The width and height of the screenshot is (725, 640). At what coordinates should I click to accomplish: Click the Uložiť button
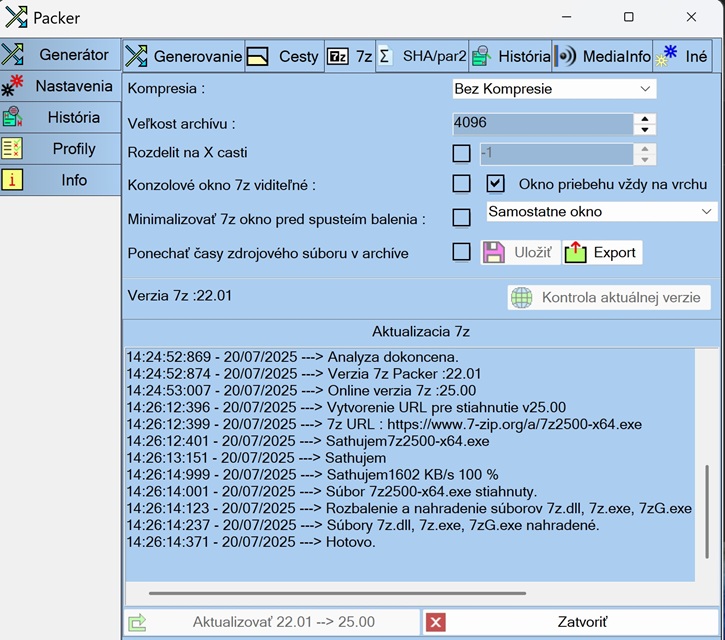[x=520, y=252]
